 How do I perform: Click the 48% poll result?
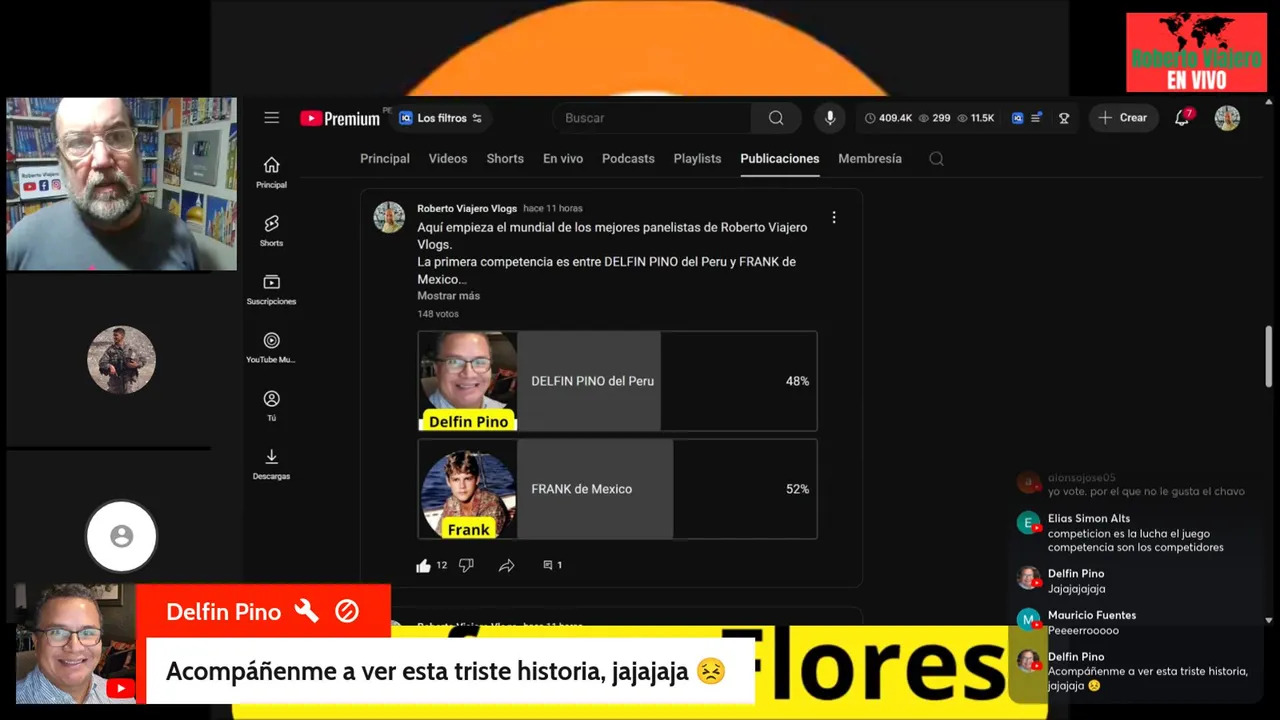click(797, 381)
